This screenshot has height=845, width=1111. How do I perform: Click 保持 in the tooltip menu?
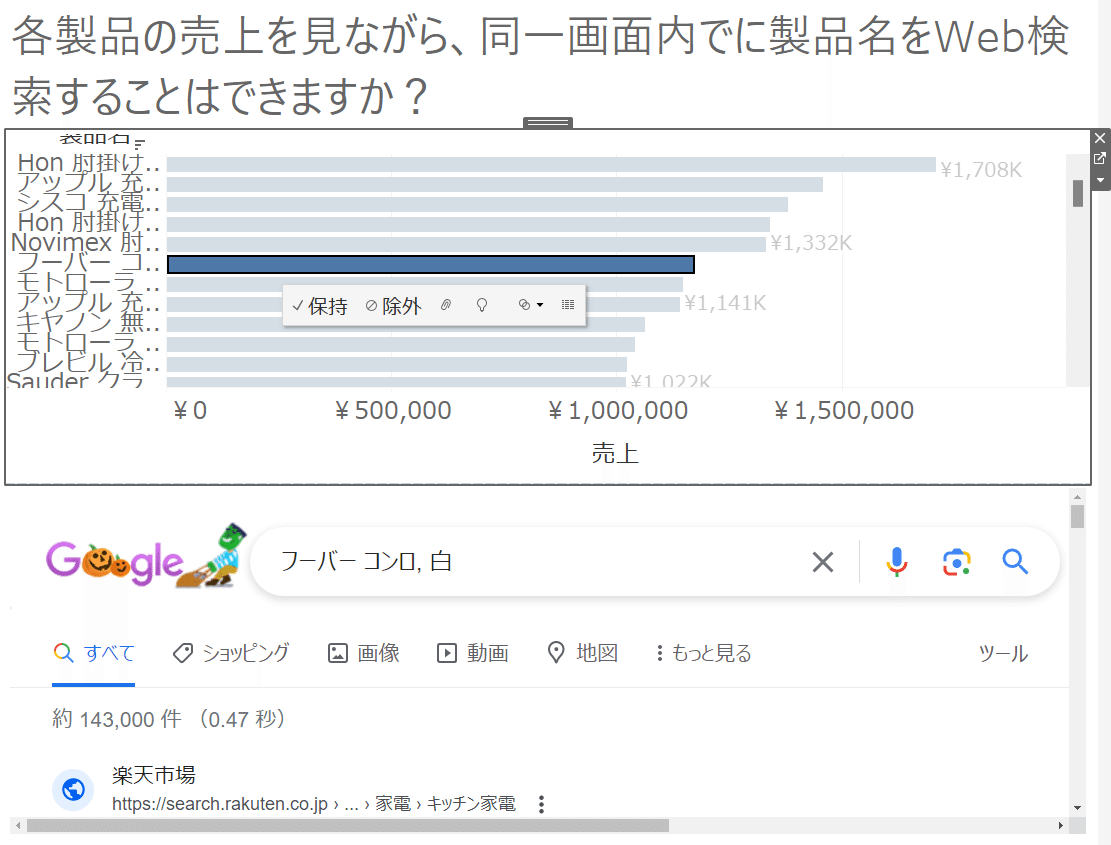tap(320, 306)
